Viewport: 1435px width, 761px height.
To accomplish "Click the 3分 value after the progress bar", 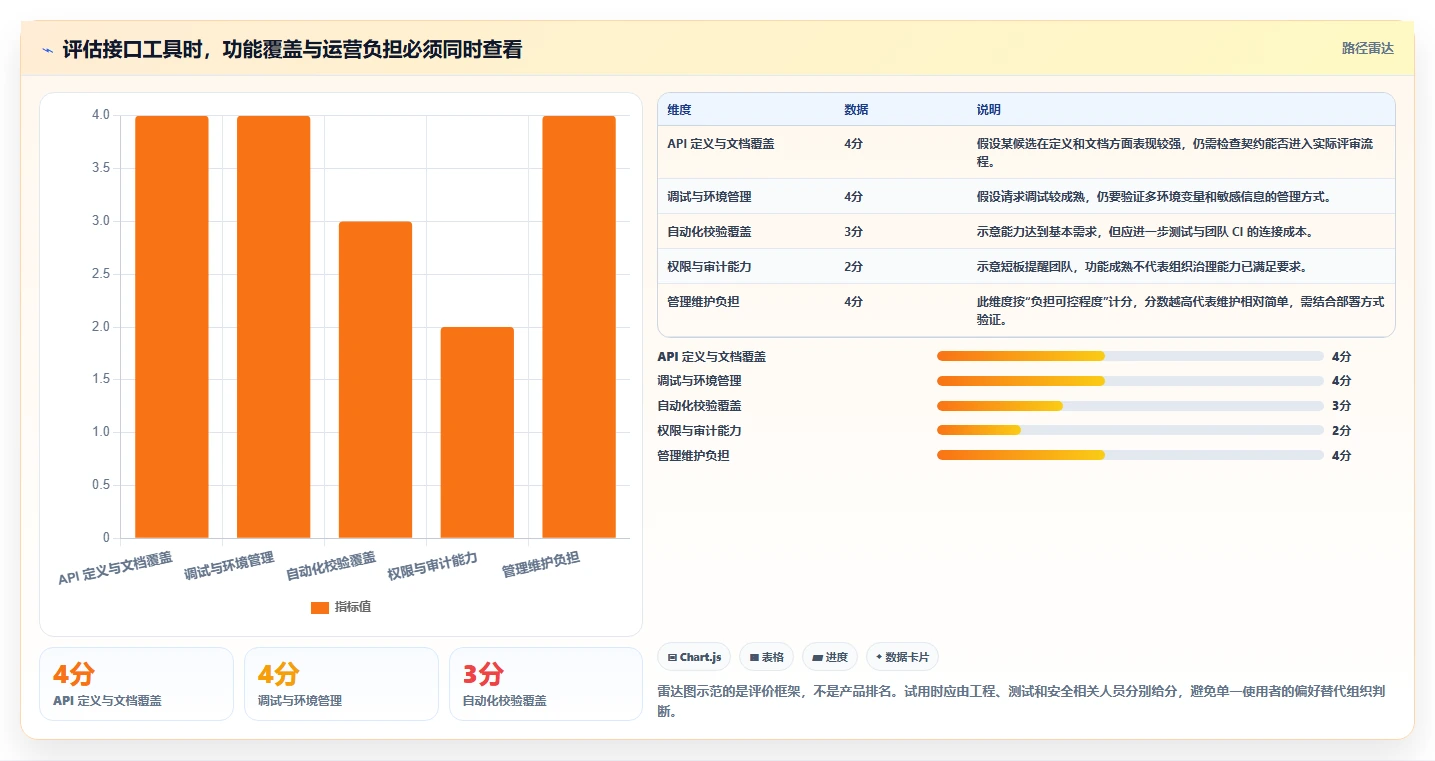I will [1341, 406].
